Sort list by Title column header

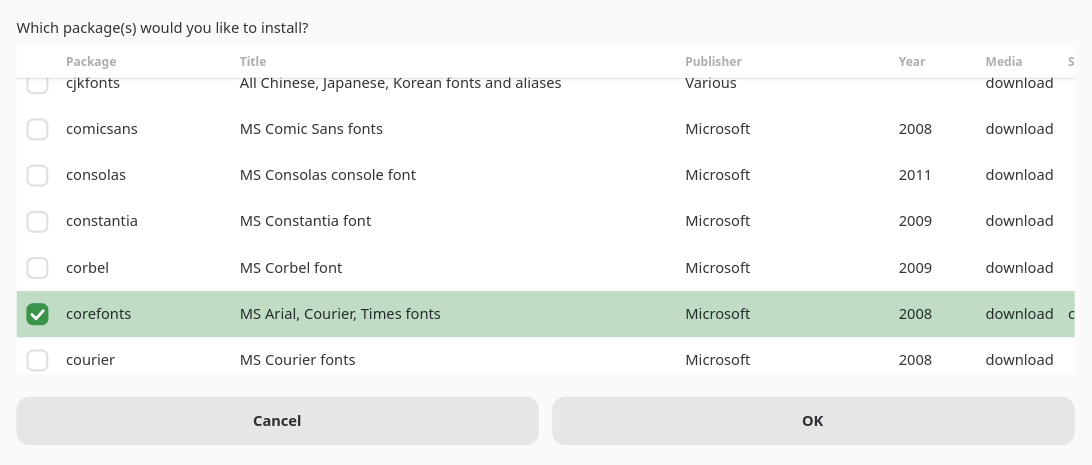[x=253, y=62]
